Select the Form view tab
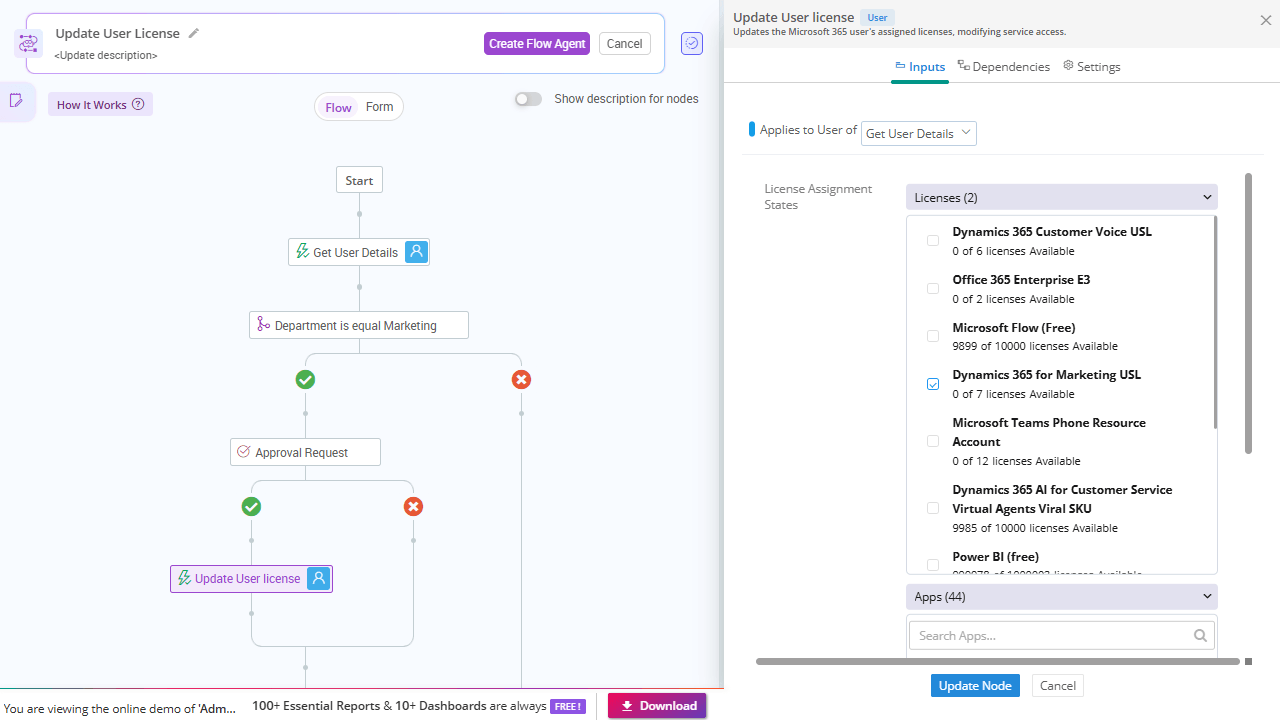 tap(379, 107)
